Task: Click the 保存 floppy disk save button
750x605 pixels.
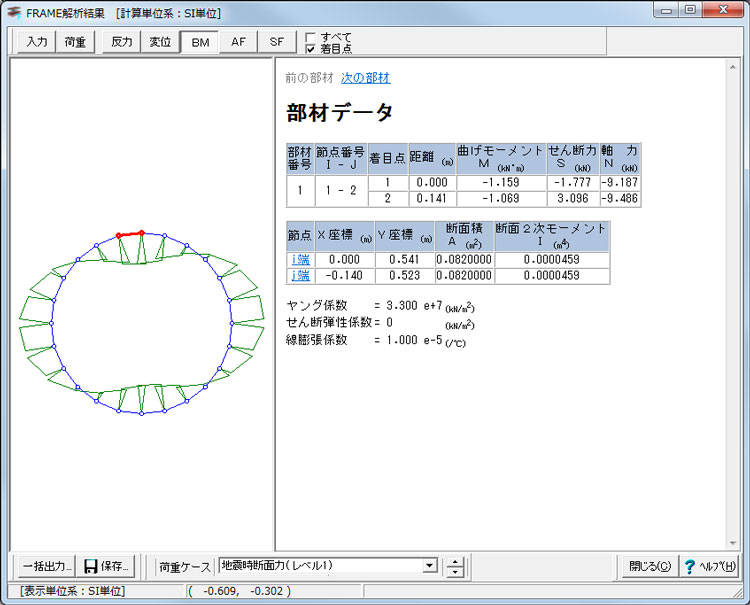Action: [x=108, y=566]
